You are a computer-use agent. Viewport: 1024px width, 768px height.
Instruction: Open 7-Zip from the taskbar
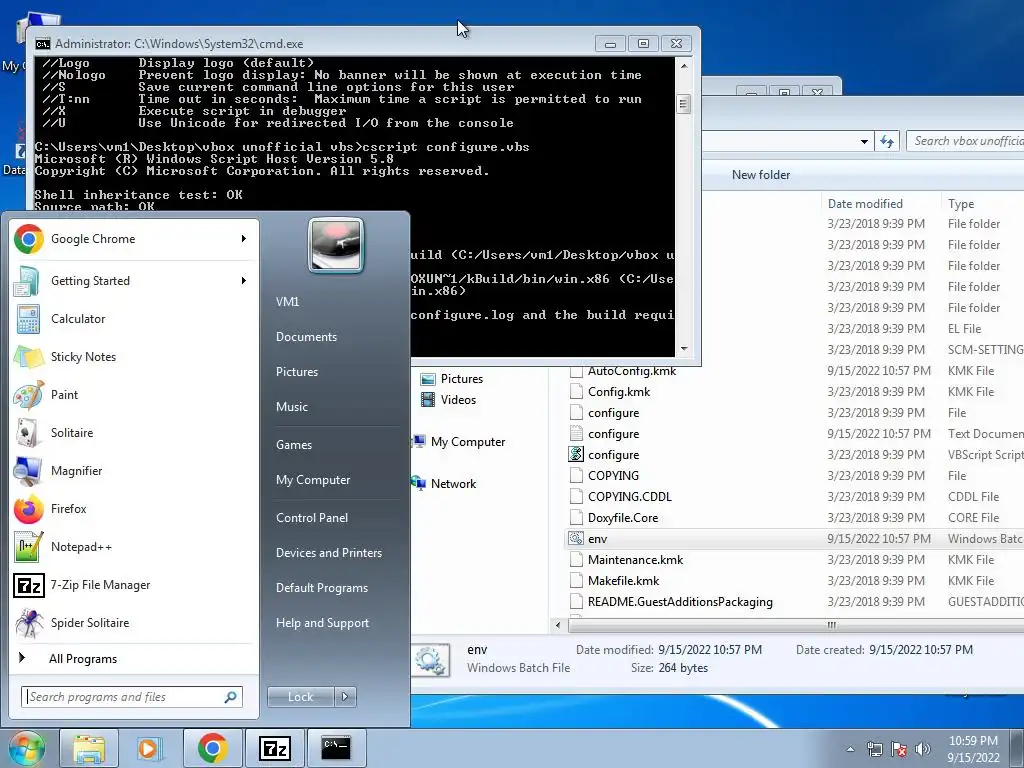[274, 748]
